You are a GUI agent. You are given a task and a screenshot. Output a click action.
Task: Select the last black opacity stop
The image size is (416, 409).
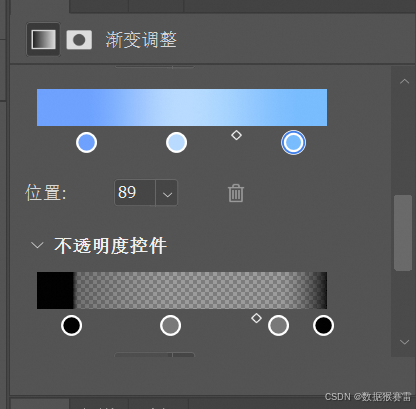tap(323, 325)
